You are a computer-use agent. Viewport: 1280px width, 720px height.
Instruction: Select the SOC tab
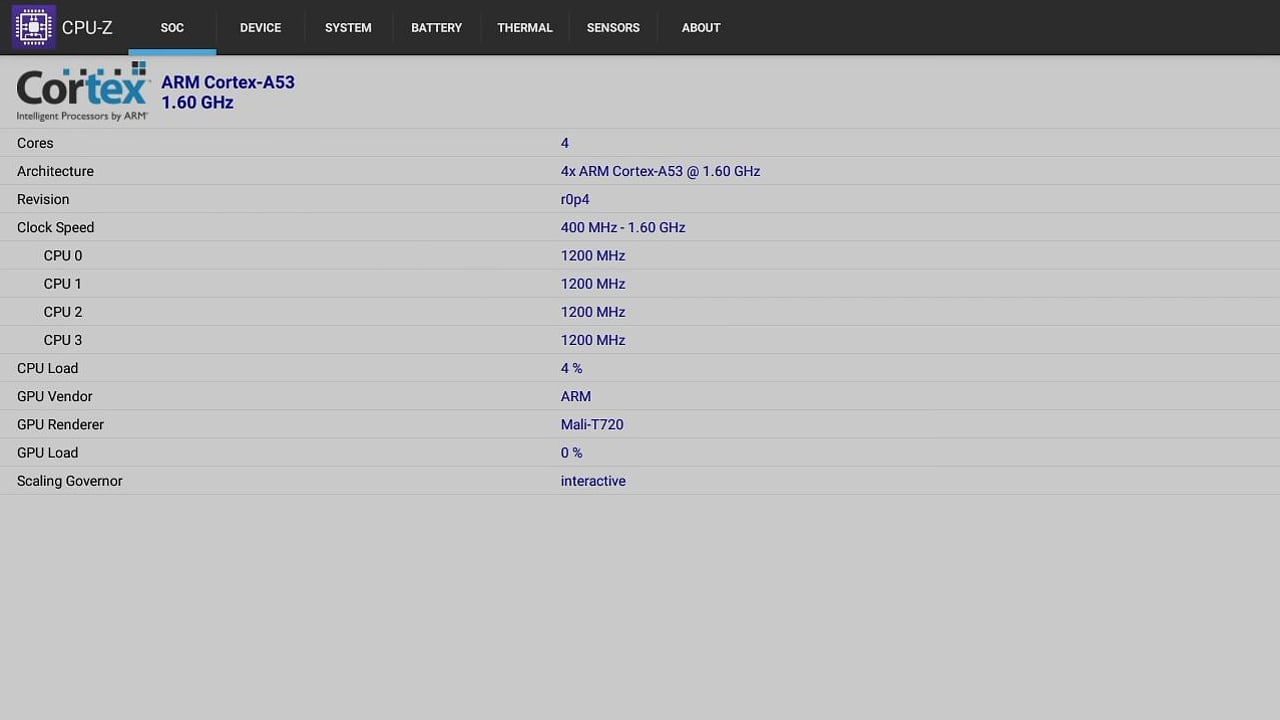coord(172,28)
